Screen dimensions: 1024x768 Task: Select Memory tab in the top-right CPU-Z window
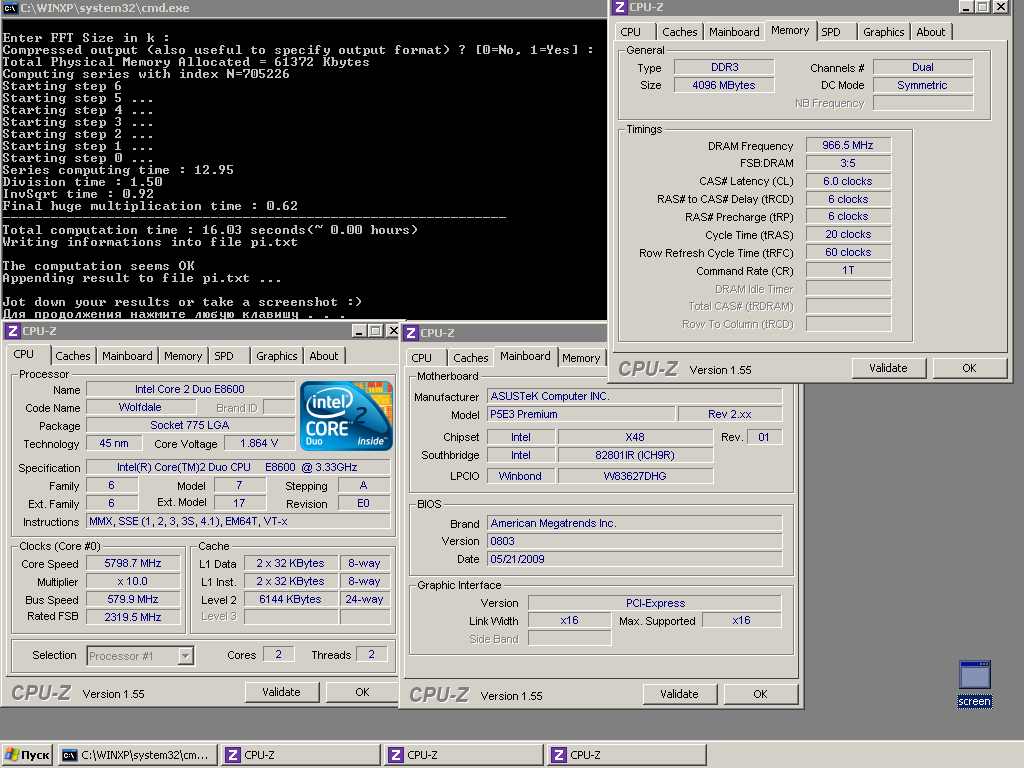pos(790,30)
